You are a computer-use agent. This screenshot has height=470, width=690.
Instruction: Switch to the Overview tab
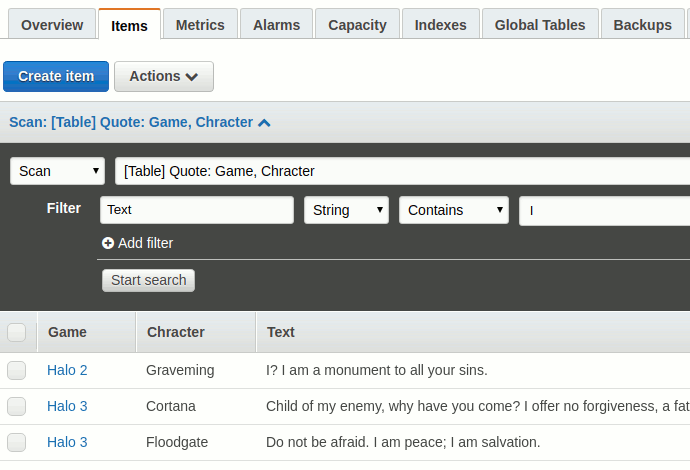52,25
